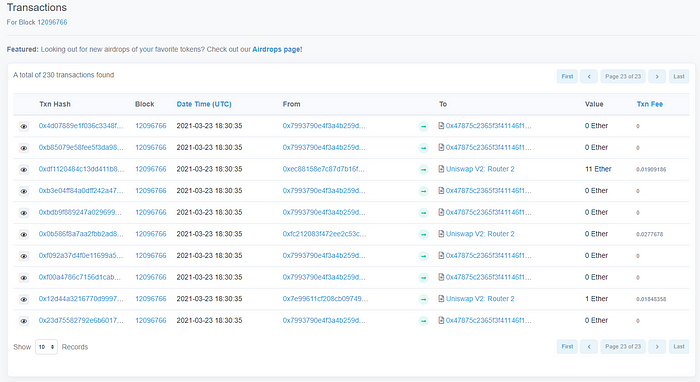Open Uniswap V2: Router 2 in 1 Ether row
Viewport: 700px width, 382px height.
pos(480,299)
